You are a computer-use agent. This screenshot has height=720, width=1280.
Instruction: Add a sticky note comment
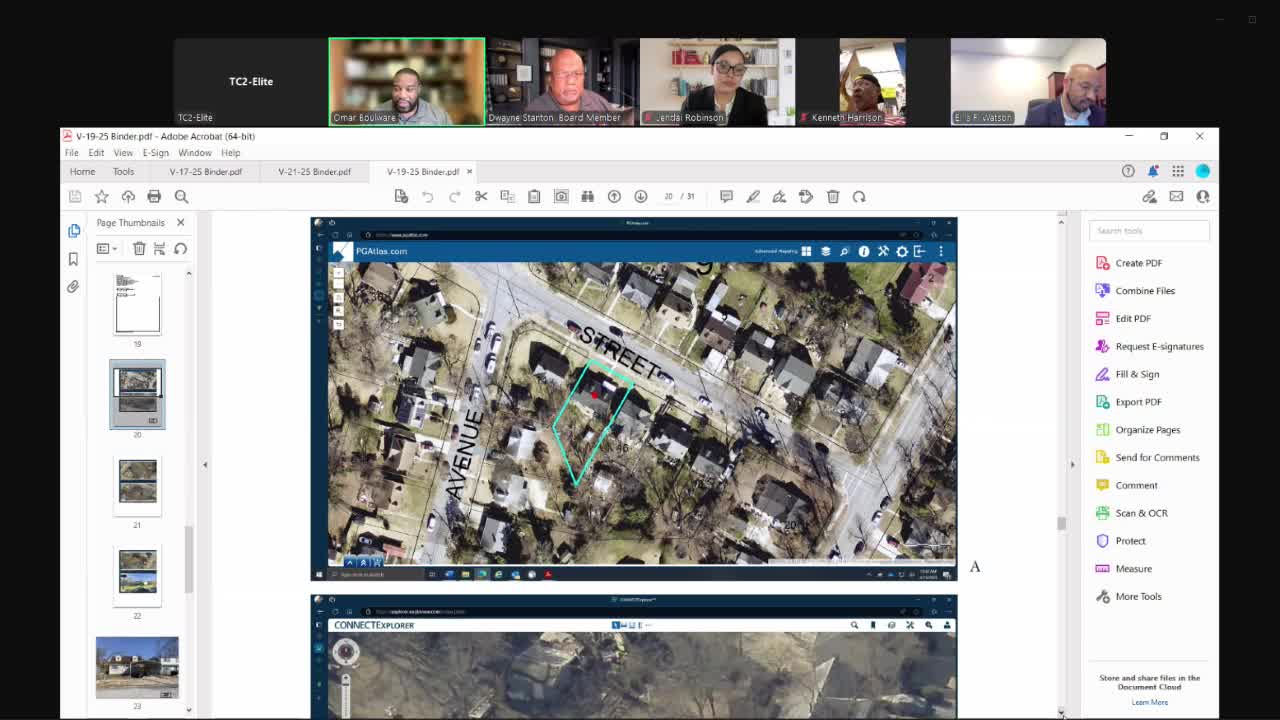pyautogui.click(x=727, y=197)
